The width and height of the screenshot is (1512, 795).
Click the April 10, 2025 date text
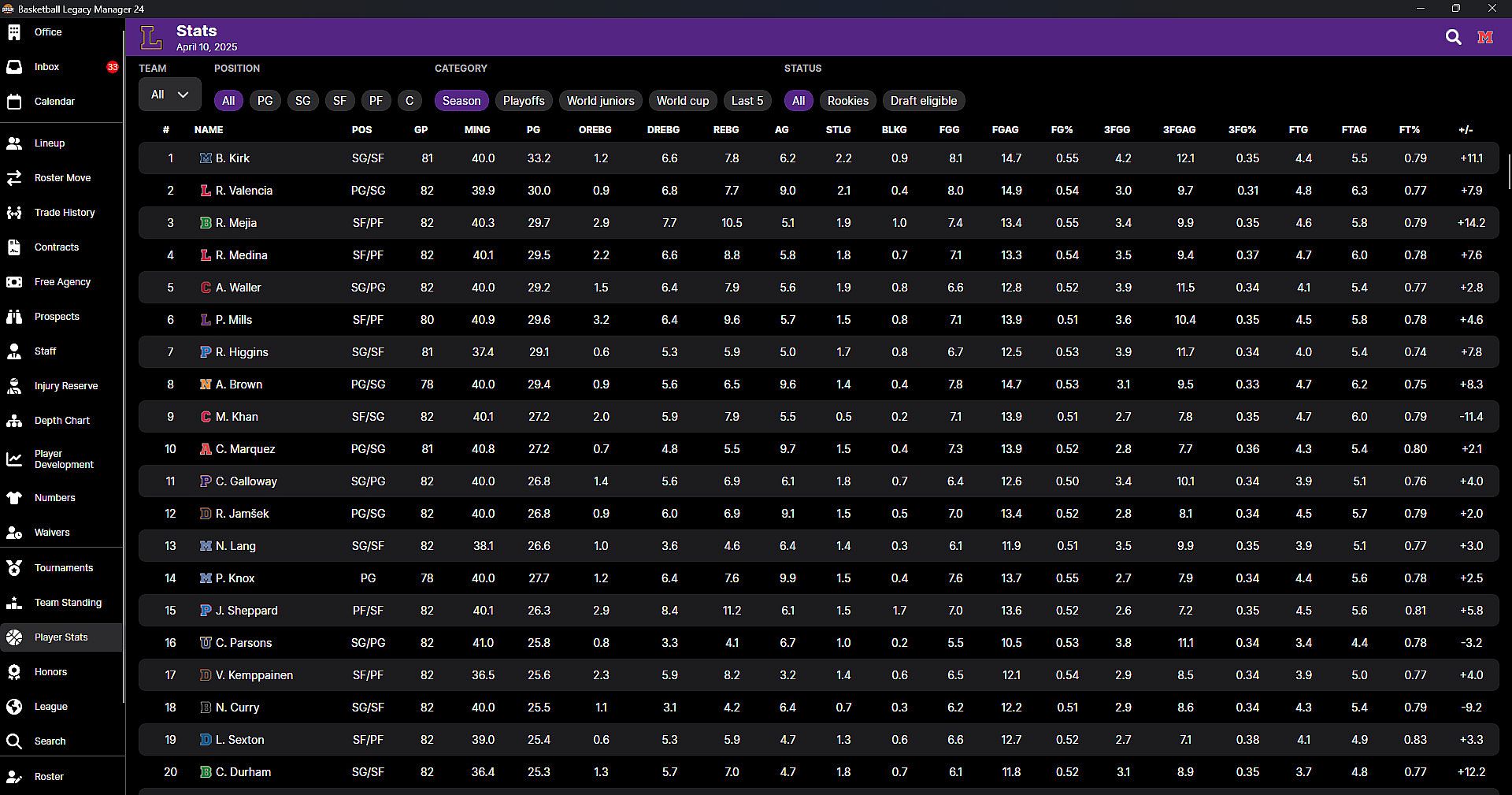[x=206, y=47]
